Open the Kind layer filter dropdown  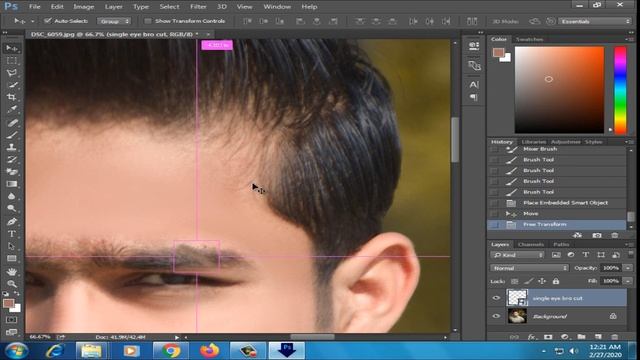(x=517, y=255)
